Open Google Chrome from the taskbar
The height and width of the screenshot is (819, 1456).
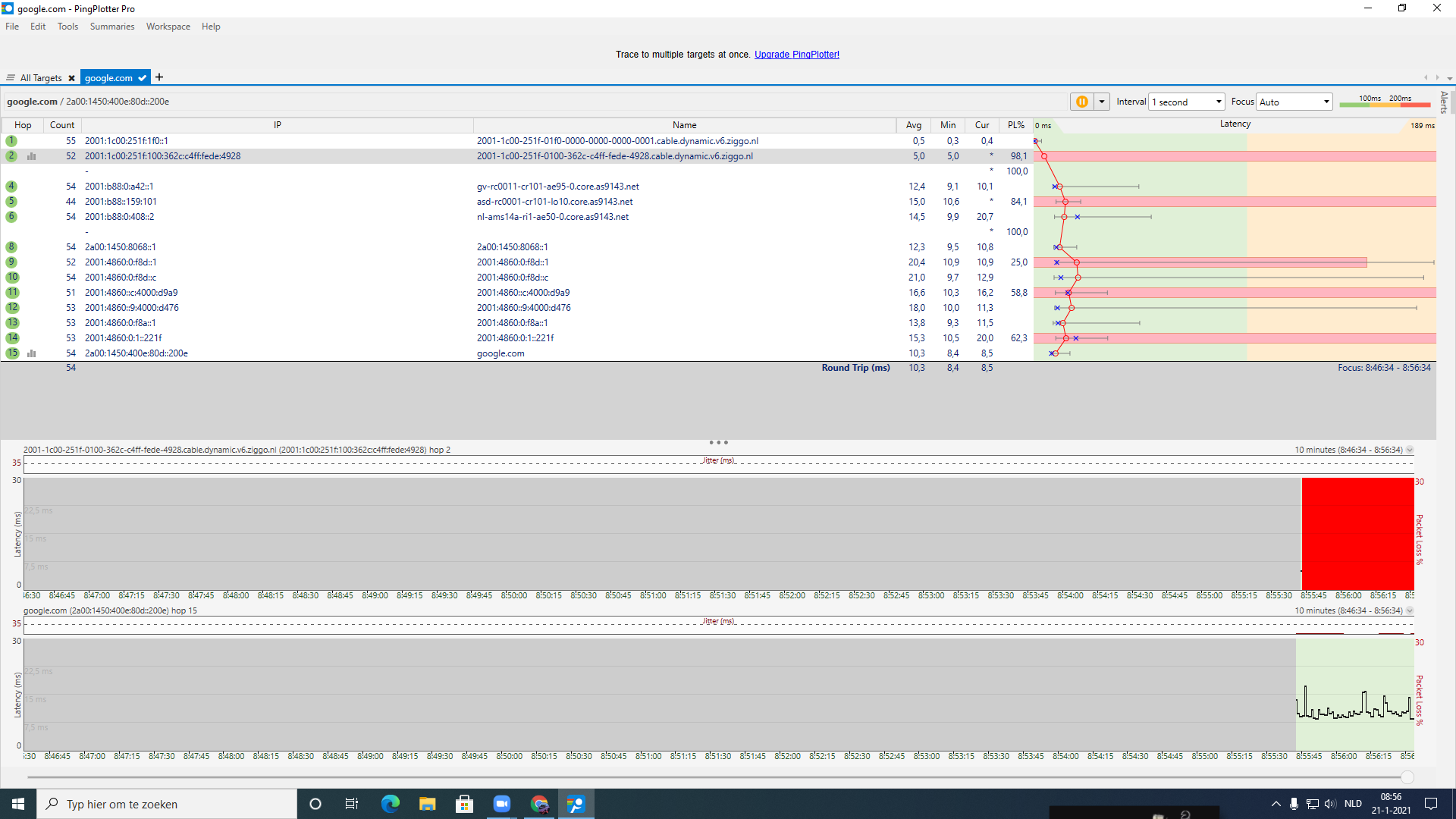[539, 804]
